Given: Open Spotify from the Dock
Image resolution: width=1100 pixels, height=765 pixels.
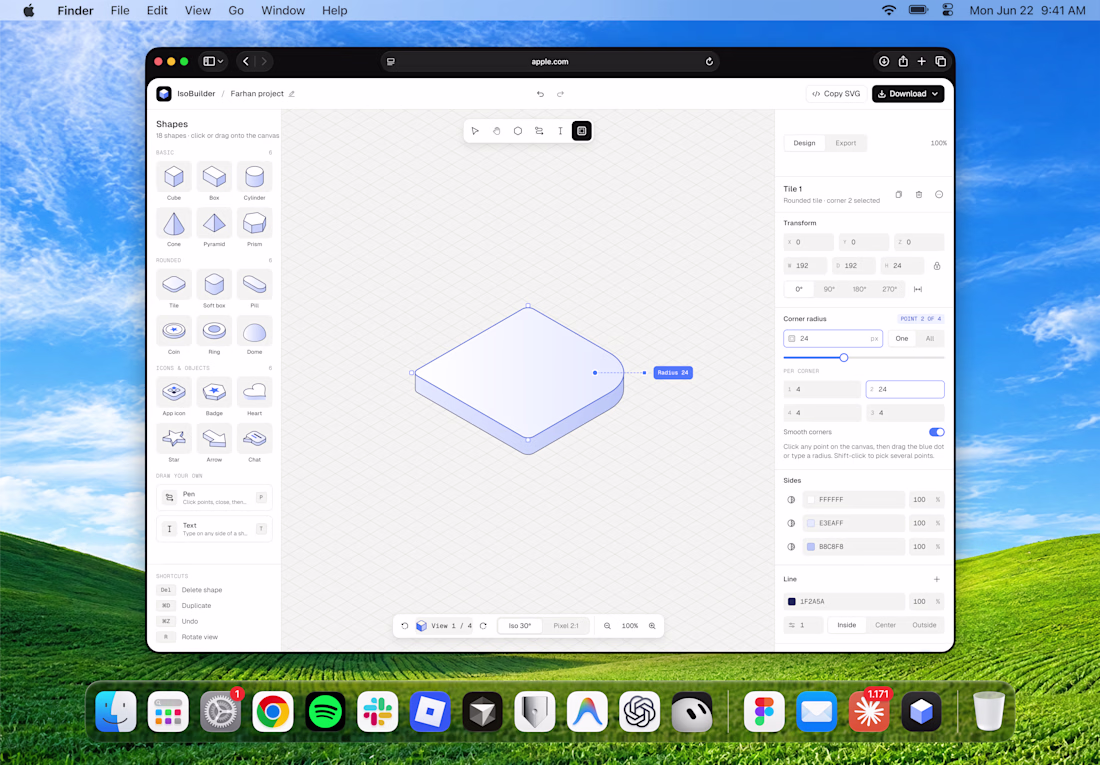Looking at the screenshot, I should pos(326,712).
